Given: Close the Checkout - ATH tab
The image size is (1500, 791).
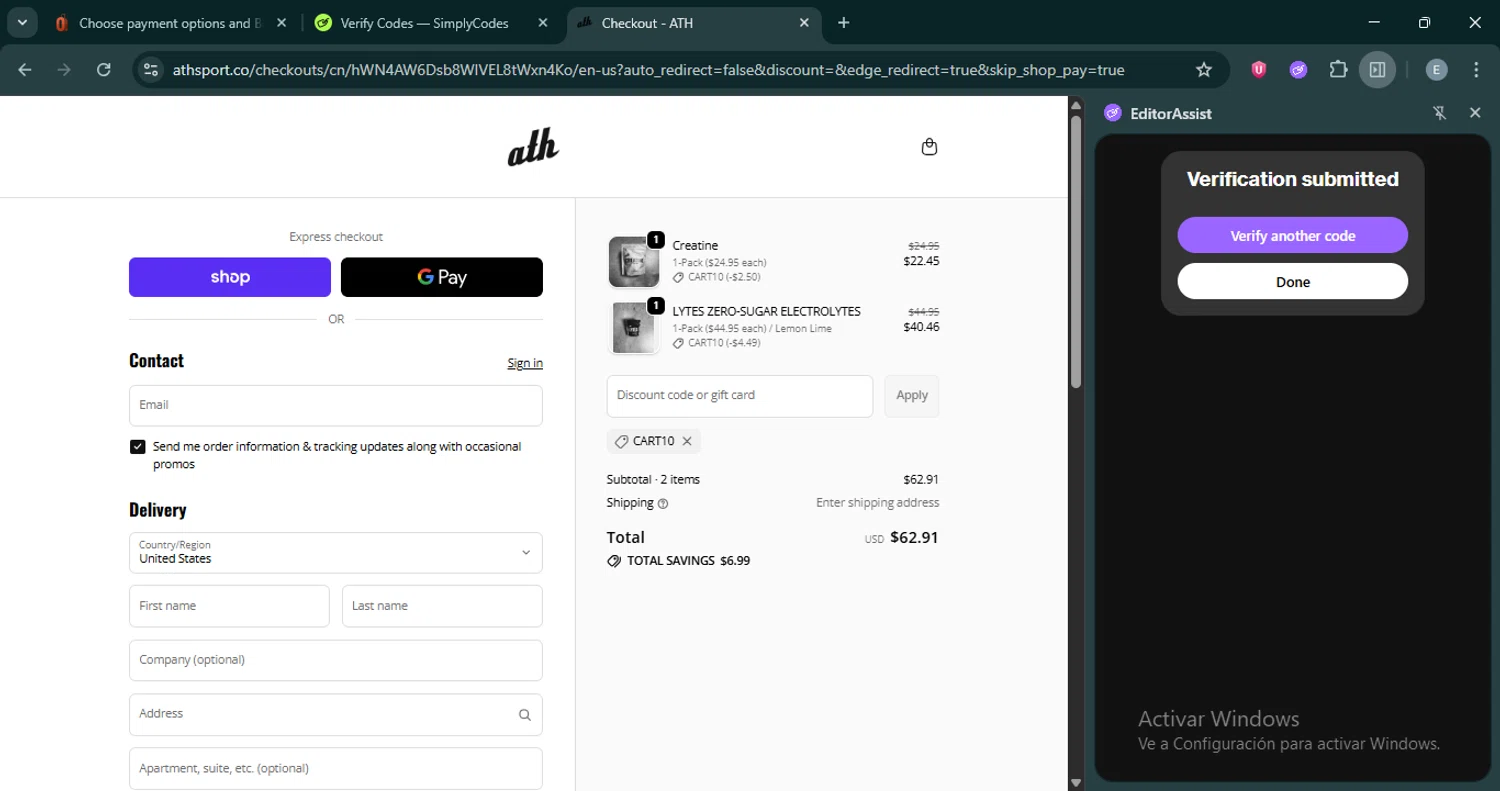Looking at the screenshot, I should (x=806, y=23).
